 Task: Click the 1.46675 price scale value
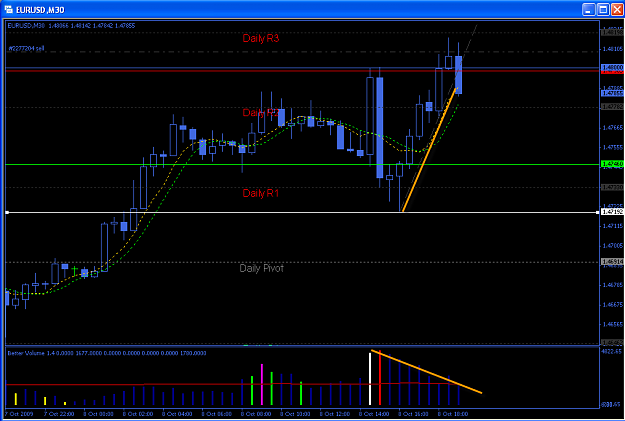click(x=613, y=305)
